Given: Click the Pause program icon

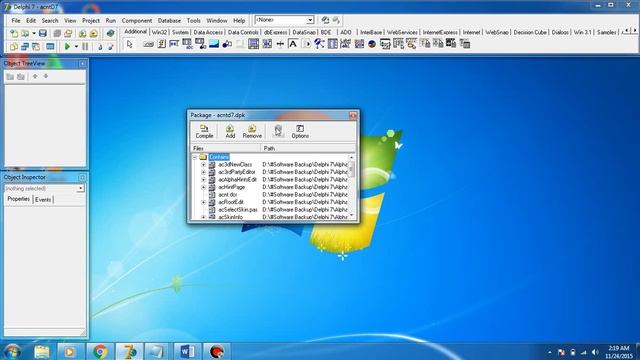Looking at the screenshot, I should coord(85,47).
